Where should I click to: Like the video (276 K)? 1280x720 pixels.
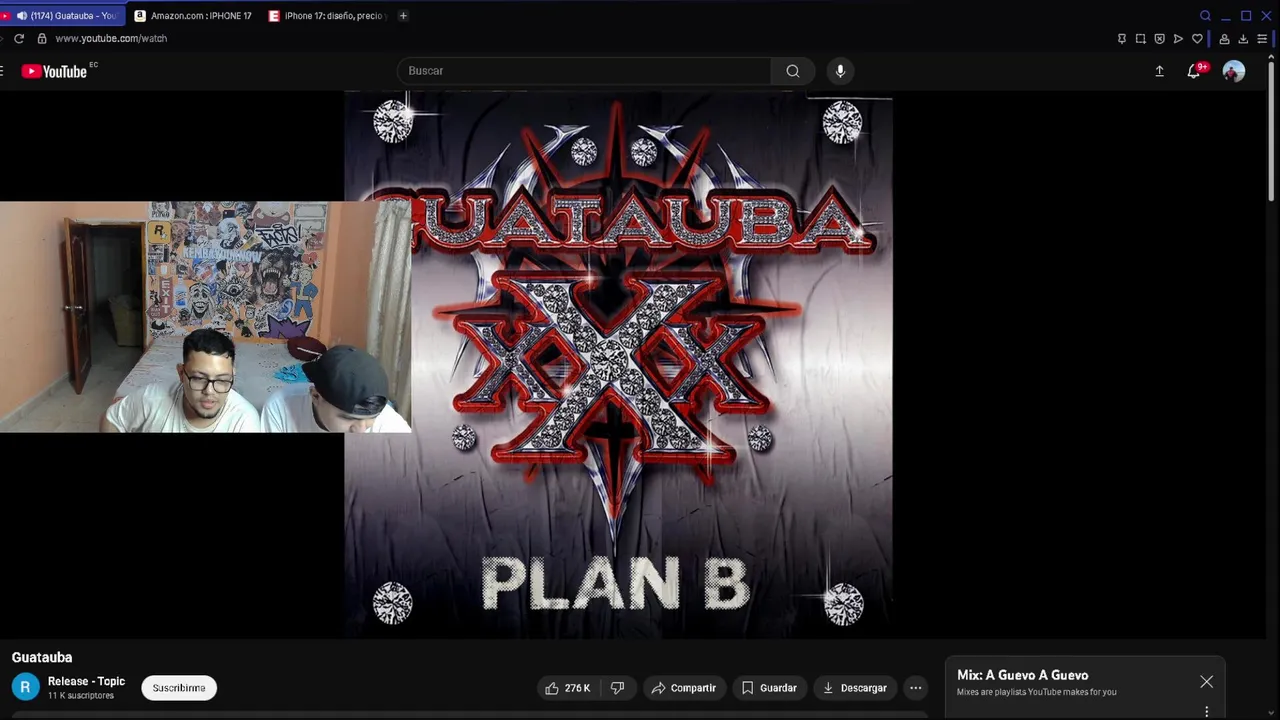point(567,688)
